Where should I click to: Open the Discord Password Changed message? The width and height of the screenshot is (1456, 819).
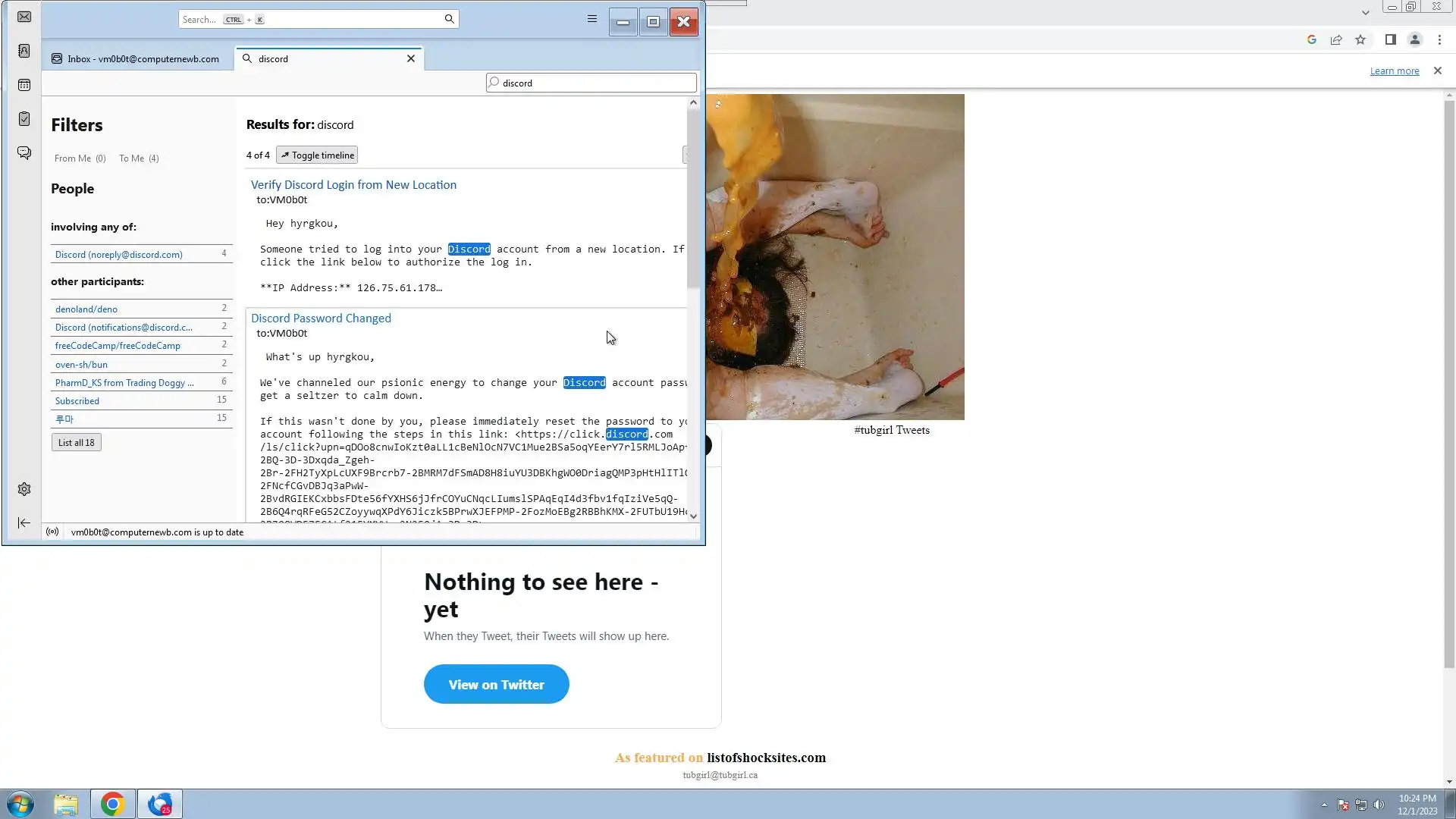321,318
